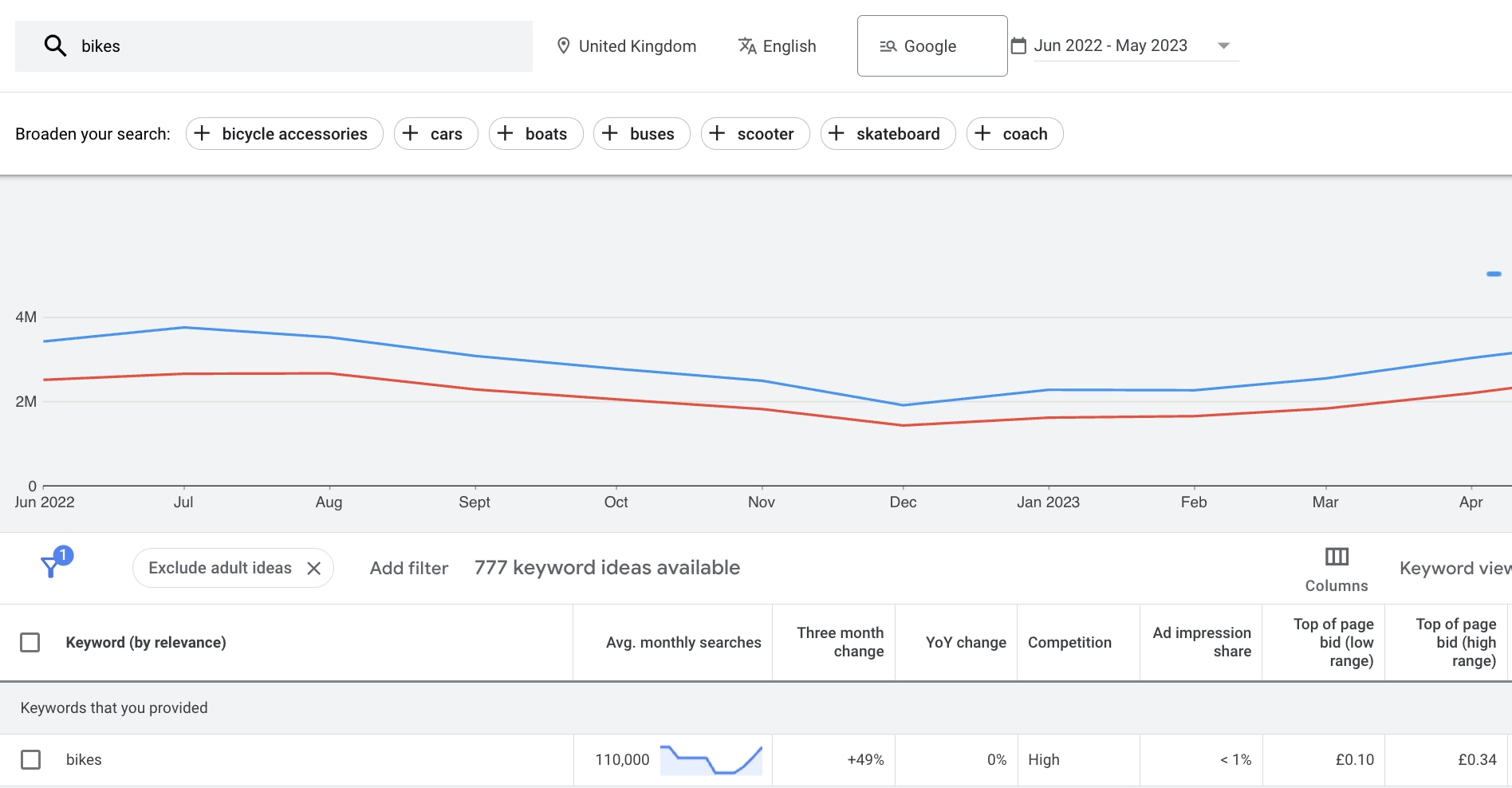The width and height of the screenshot is (1512, 788).
Task: Open the calendar date icon
Action: [1018, 45]
